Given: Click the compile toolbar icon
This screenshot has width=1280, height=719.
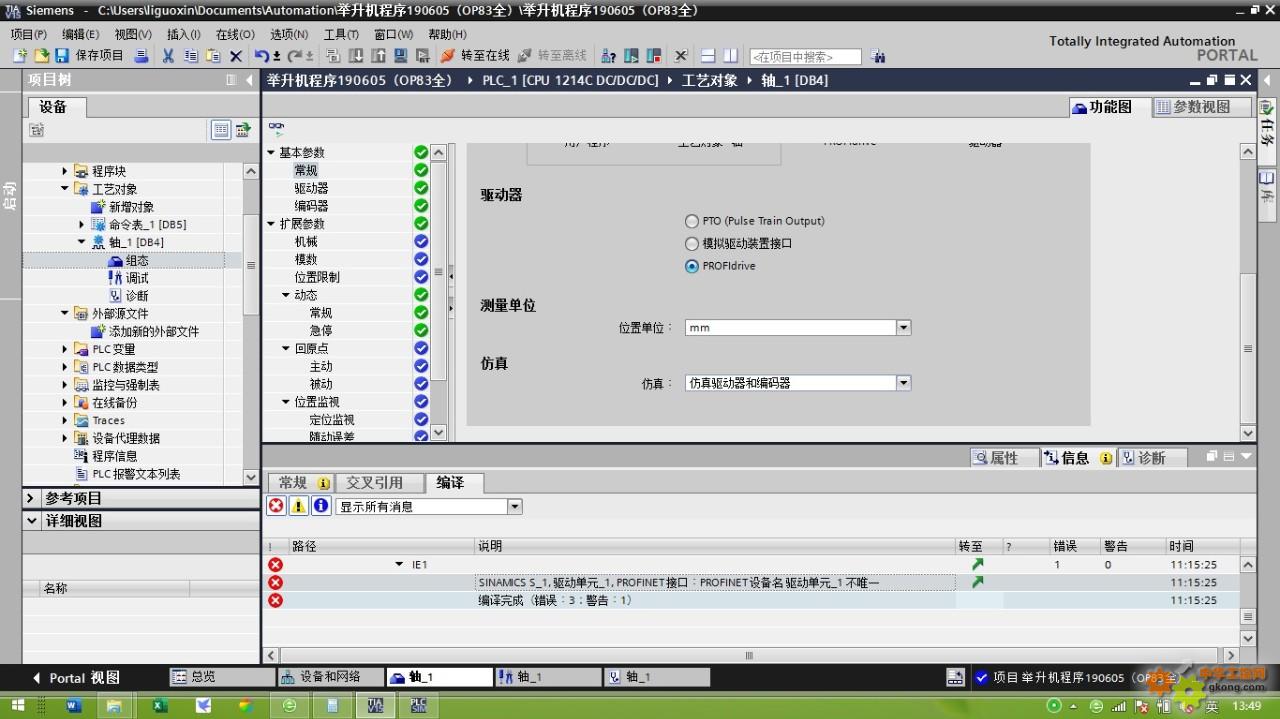Looking at the screenshot, I should (x=333, y=56).
